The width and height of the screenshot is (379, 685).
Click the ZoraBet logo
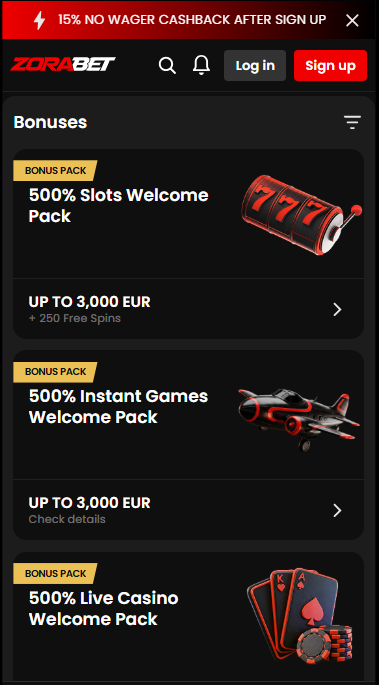click(63, 65)
